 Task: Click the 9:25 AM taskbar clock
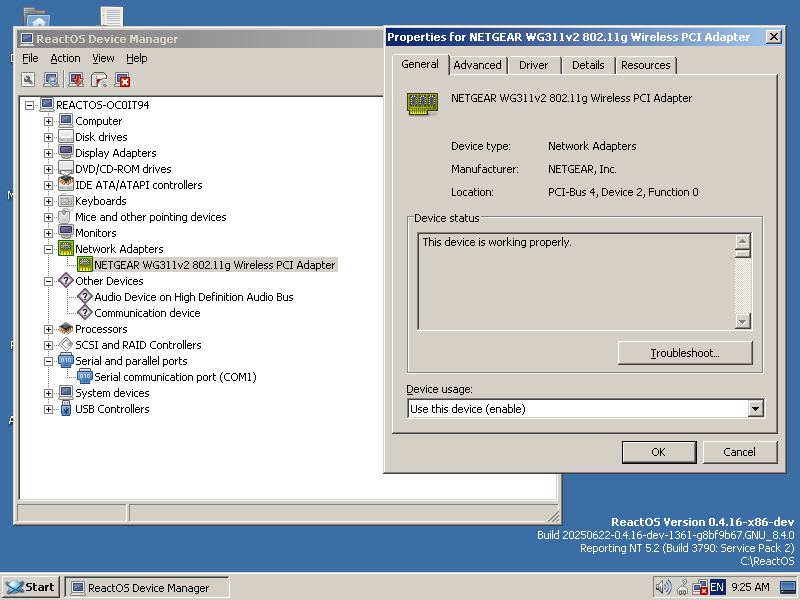[x=751, y=587]
